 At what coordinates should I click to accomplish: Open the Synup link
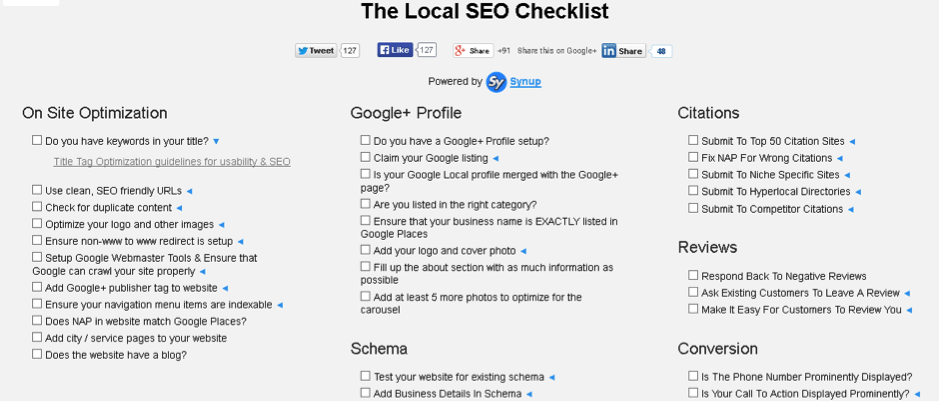pyautogui.click(x=526, y=82)
